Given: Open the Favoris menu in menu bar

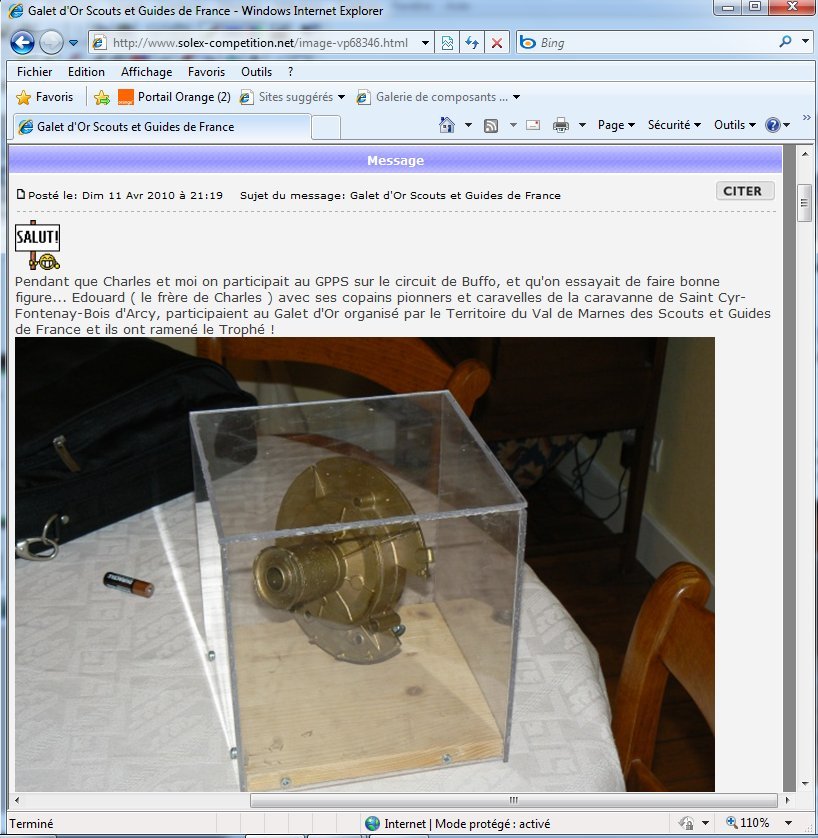Looking at the screenshot, I should coord(206,72).
